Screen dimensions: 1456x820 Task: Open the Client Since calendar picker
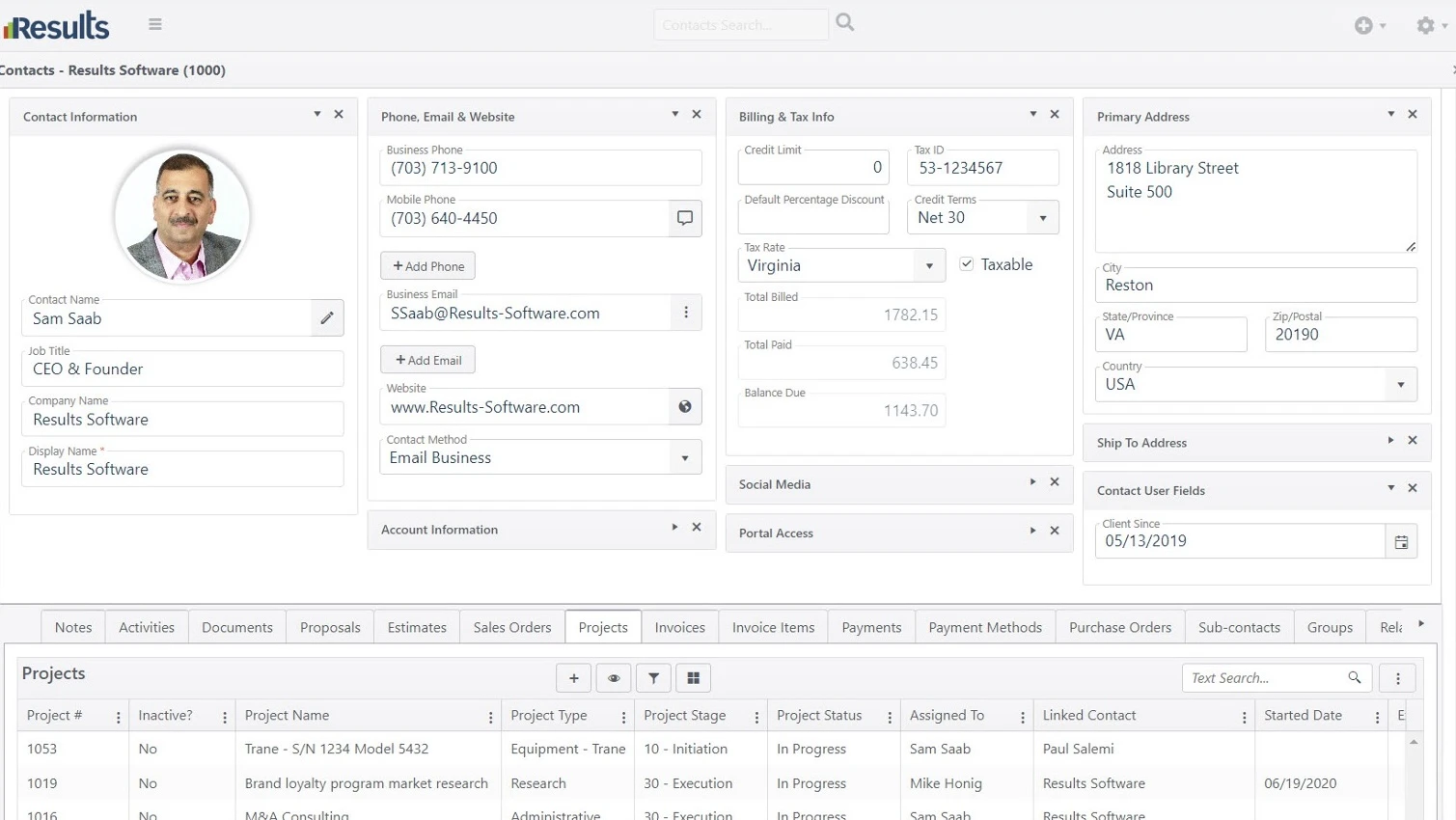tap(1401, 542)
